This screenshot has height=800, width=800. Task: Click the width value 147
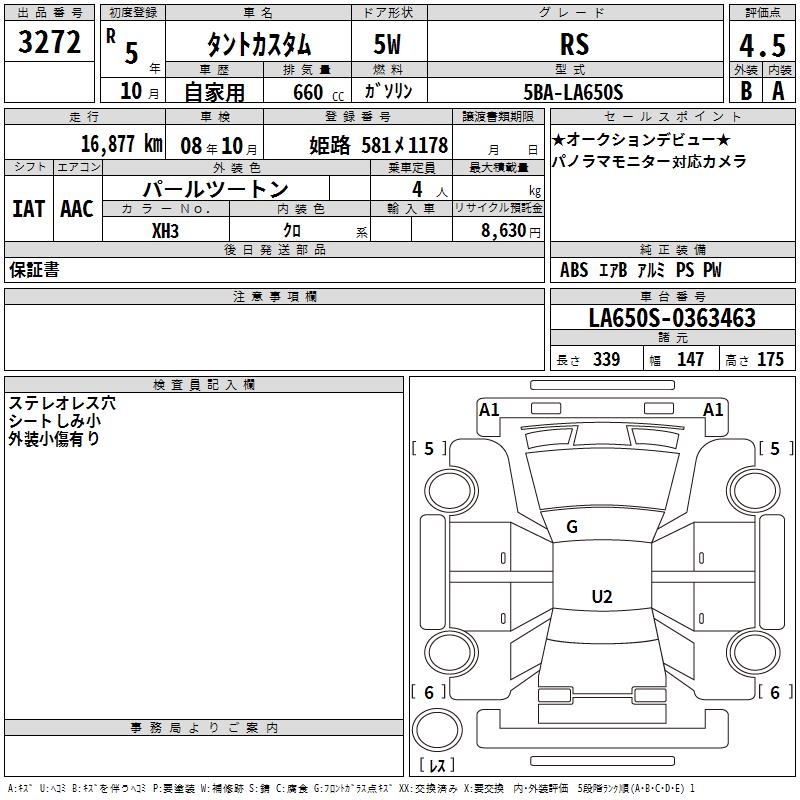(690, 359)
